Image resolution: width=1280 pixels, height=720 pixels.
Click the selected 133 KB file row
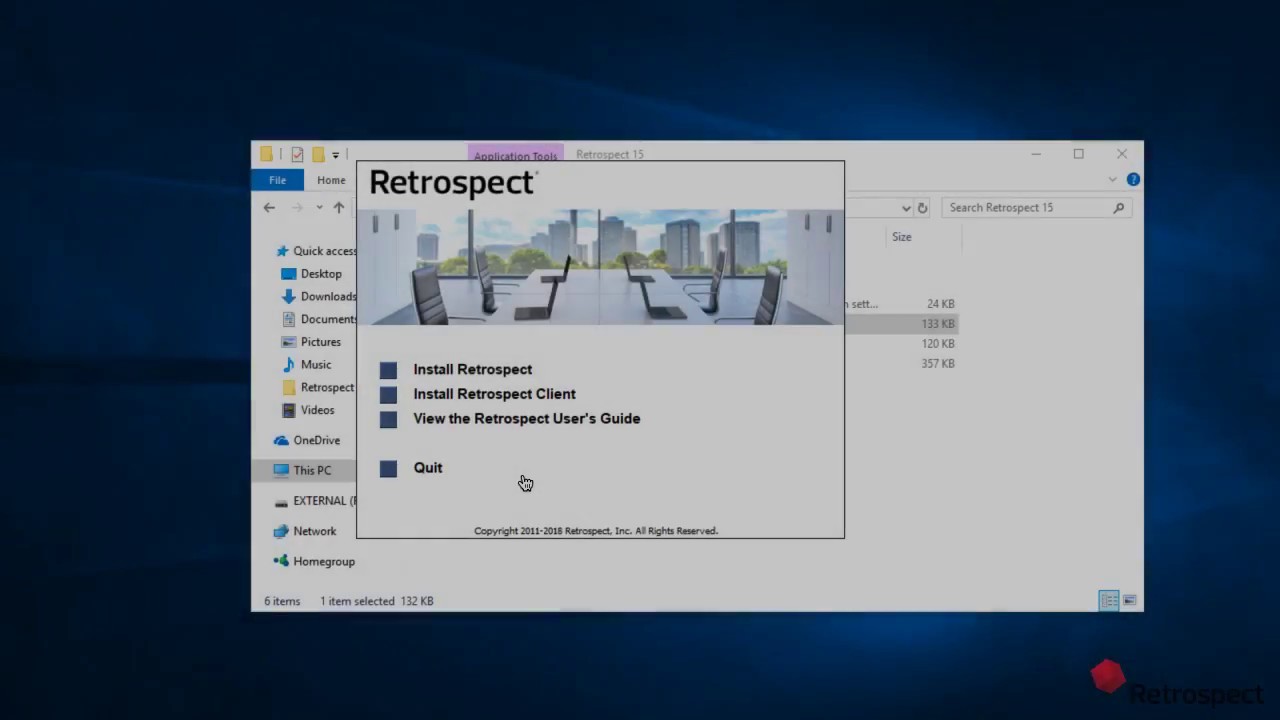tap(901, 324)
